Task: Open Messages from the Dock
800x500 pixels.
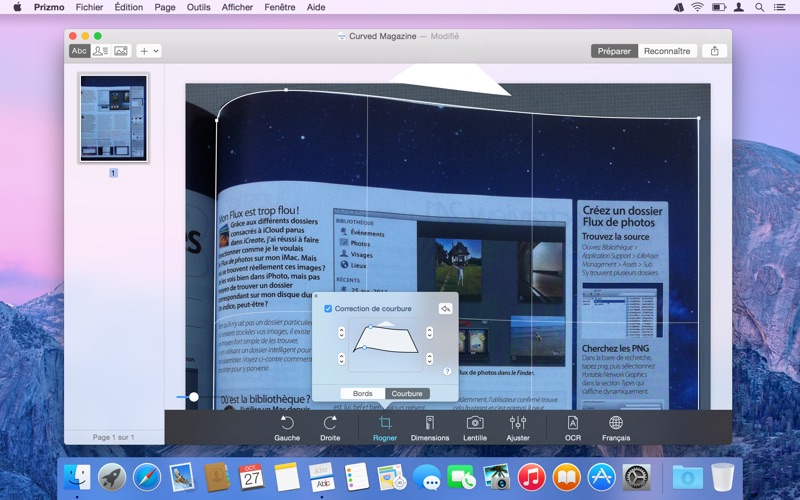Action: (x=427, y=477)
